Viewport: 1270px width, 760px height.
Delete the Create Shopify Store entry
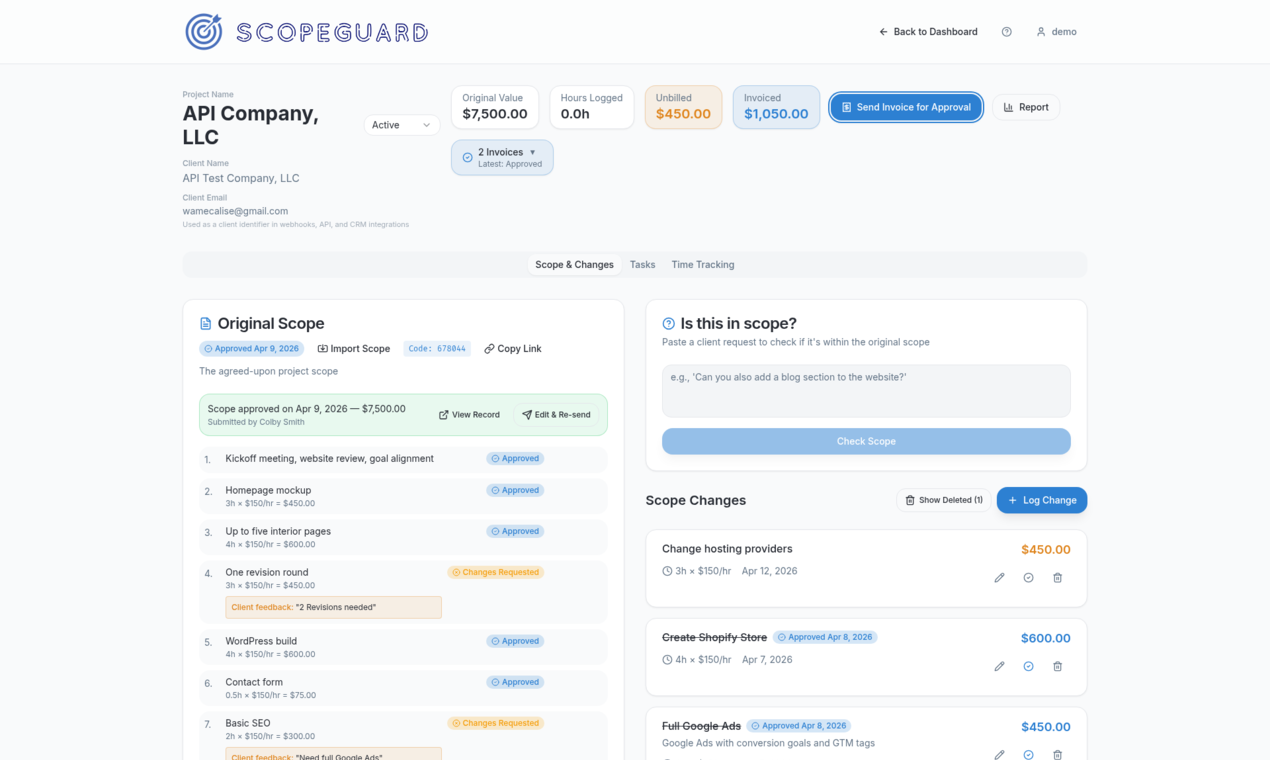[x=1058, y=666]
